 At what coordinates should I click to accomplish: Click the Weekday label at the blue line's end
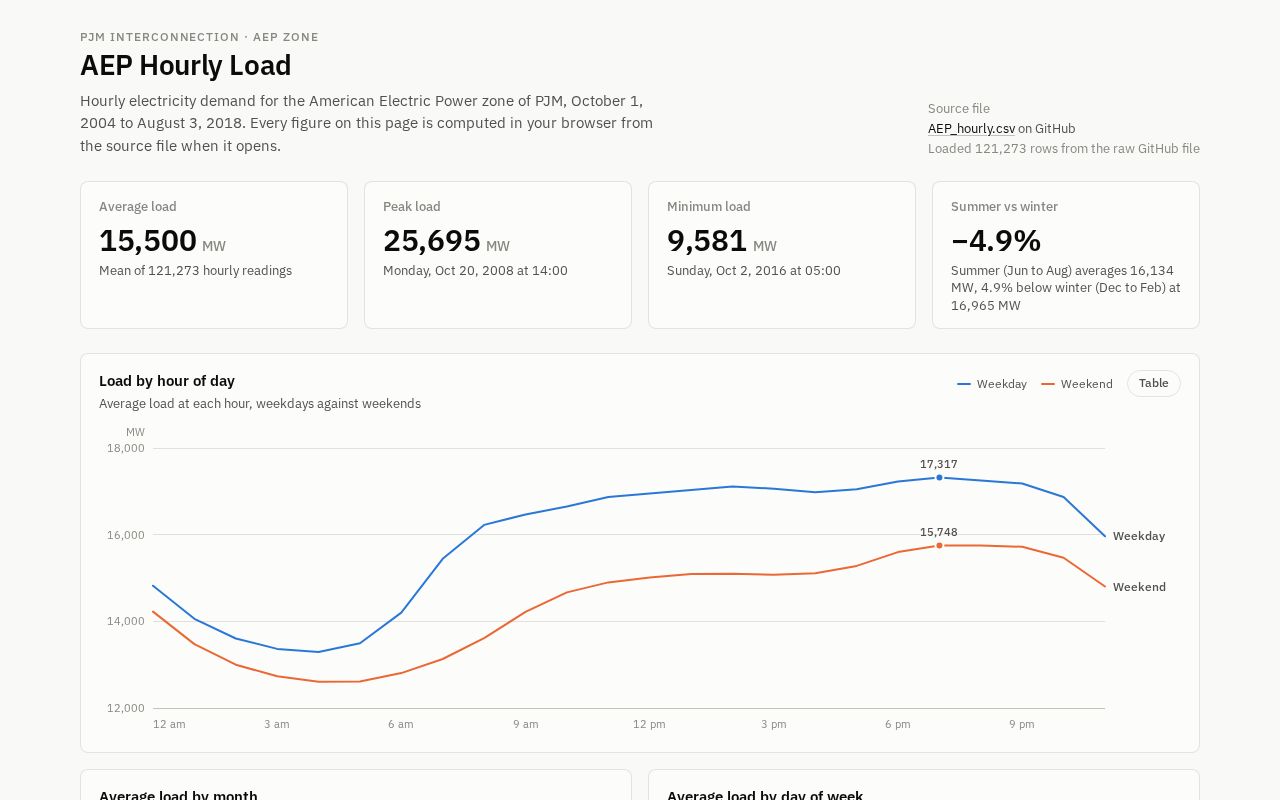coord(1139,536)
